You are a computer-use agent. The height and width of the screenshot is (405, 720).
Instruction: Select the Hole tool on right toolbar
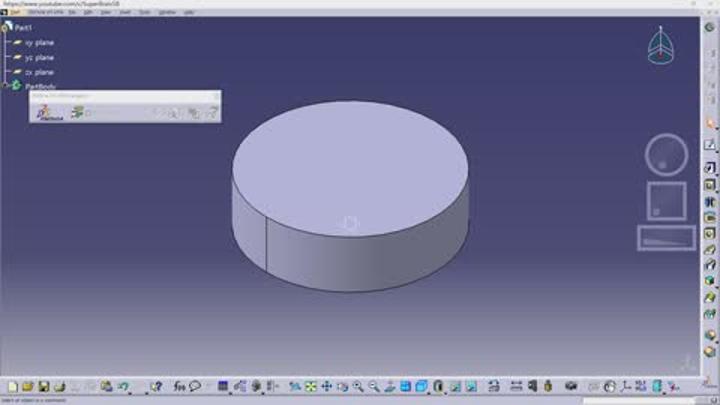709,234
